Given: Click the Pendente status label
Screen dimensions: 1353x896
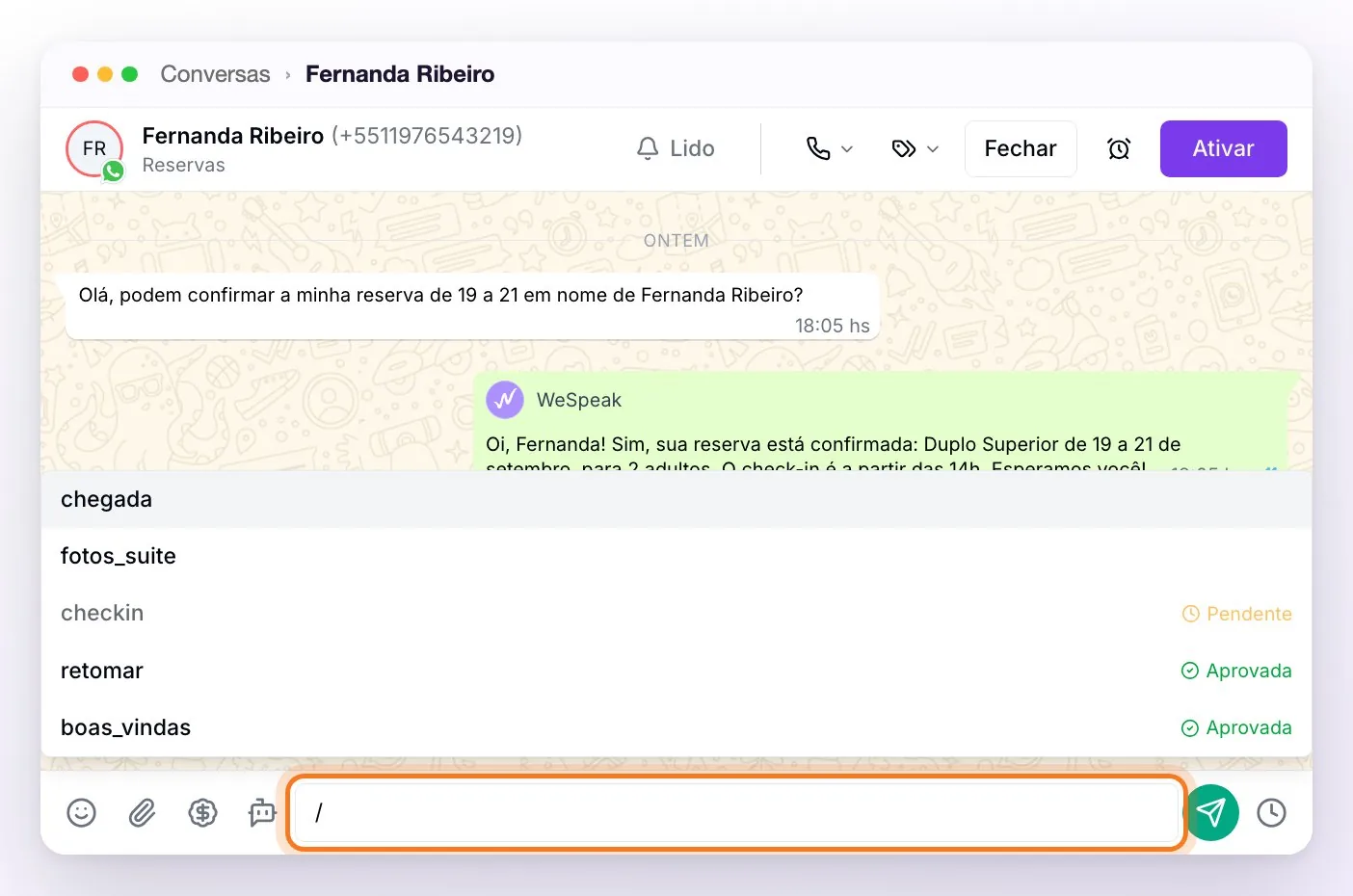Looking at the screenshot, I should tap(1236, 614).
